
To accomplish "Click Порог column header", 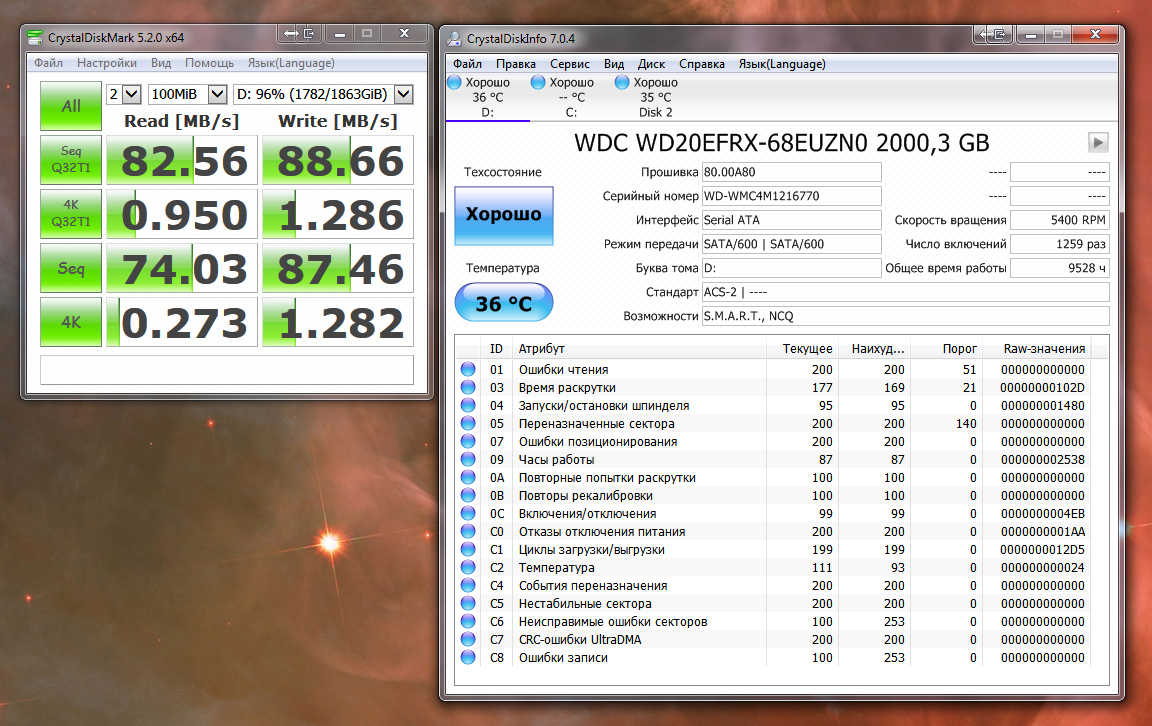I will point(946,348).
